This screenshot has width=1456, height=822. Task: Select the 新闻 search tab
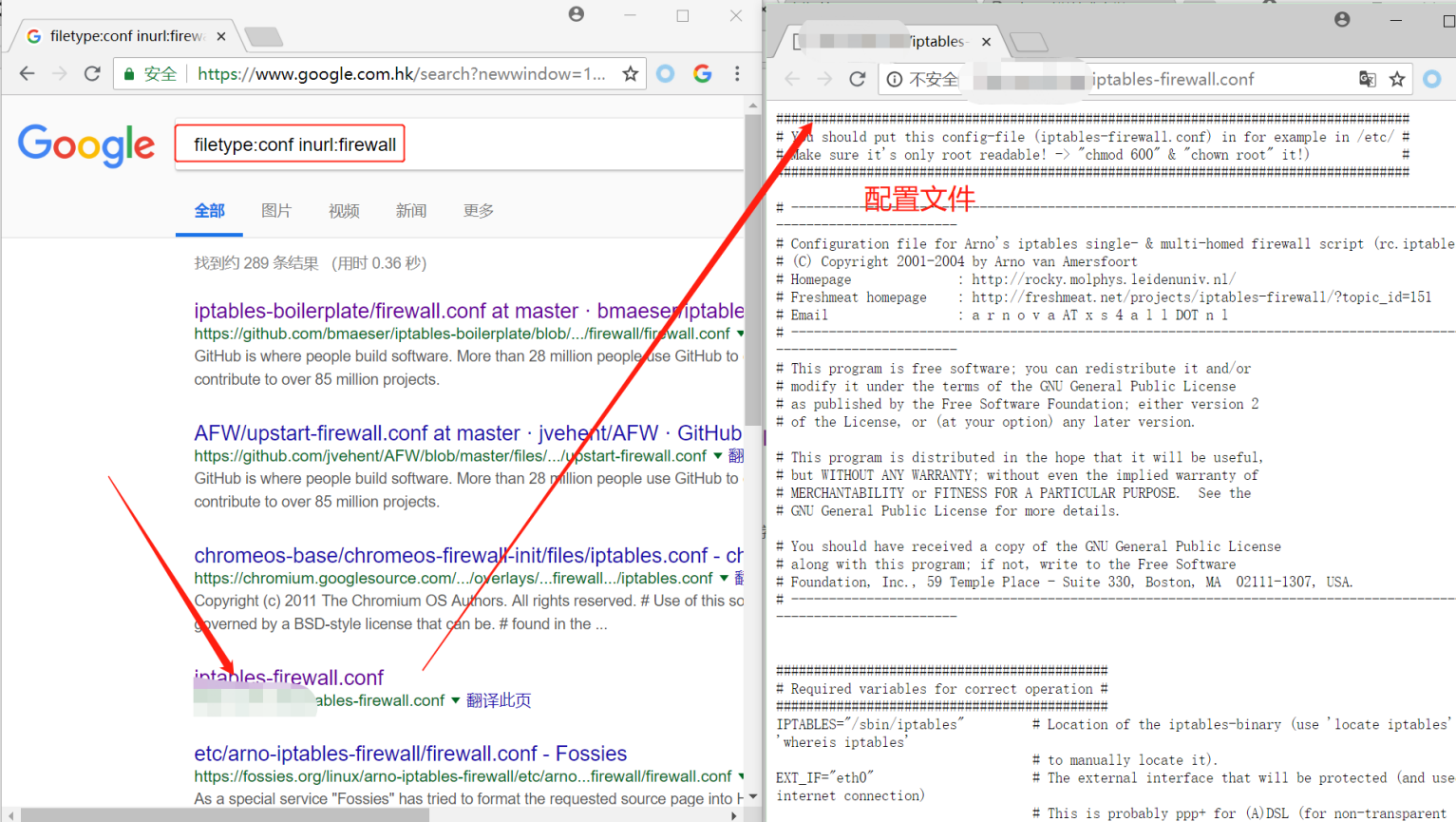click(x=411, y=211)
